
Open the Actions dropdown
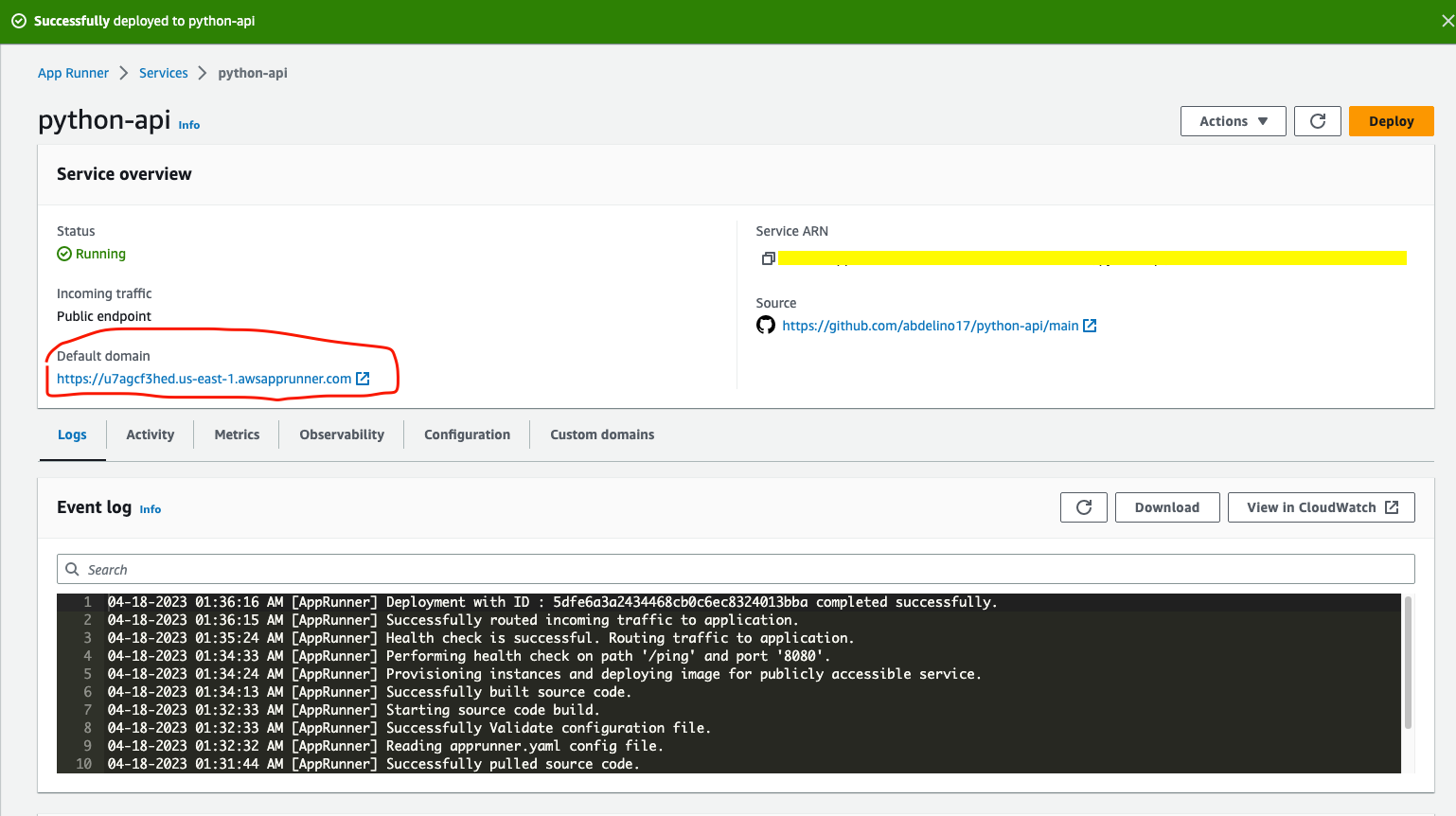1233,120
